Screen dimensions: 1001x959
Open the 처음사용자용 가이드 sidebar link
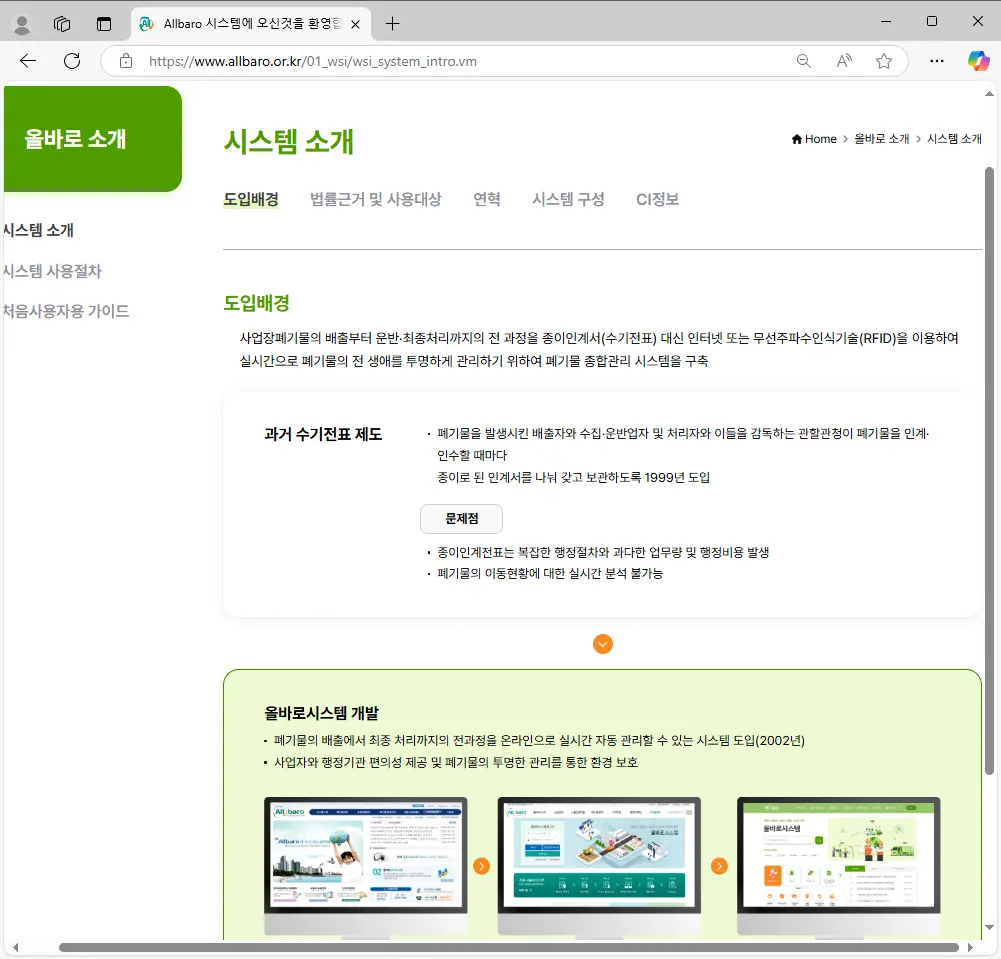[64, 311]
